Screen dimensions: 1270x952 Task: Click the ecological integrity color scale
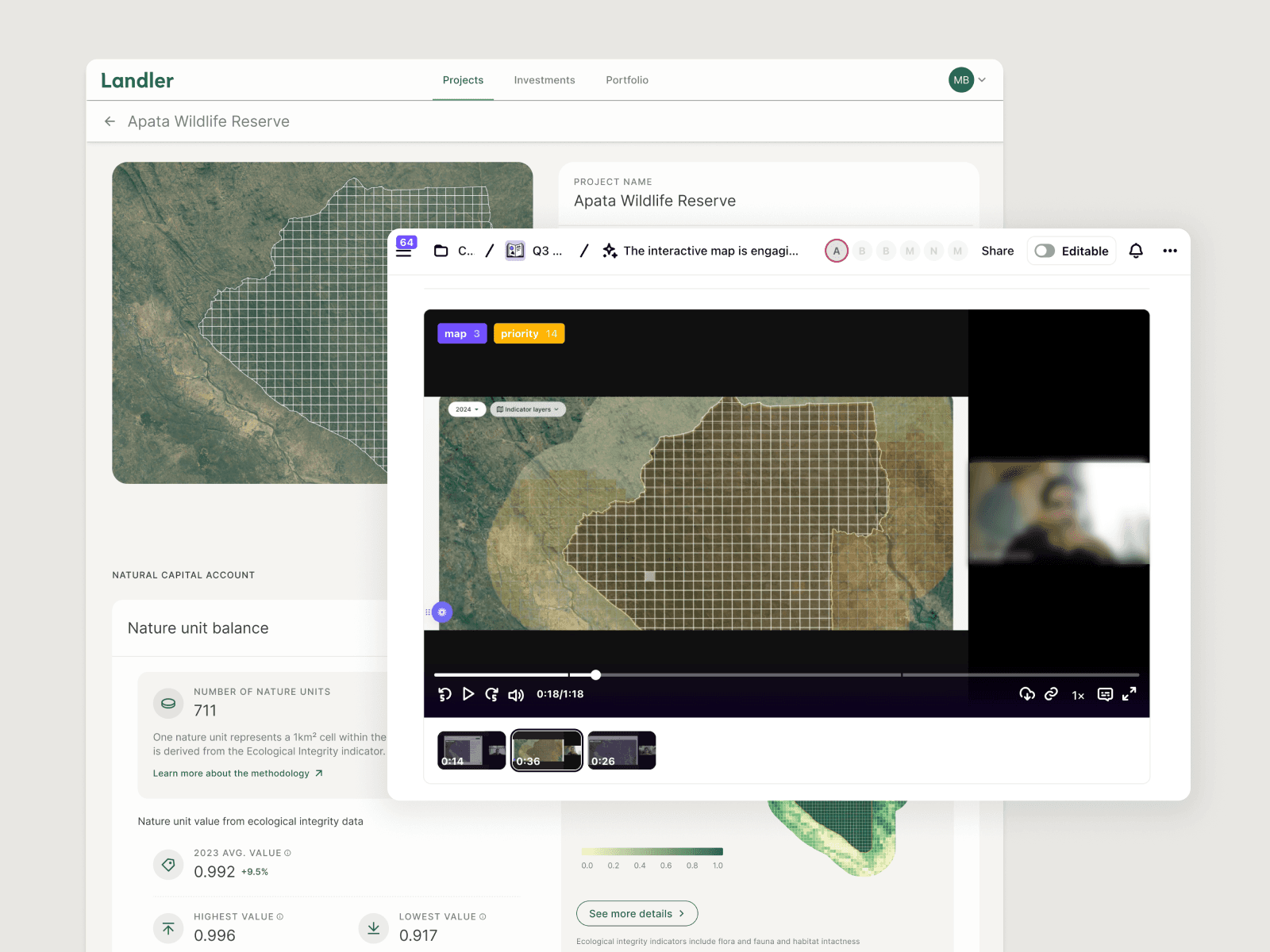652,852
